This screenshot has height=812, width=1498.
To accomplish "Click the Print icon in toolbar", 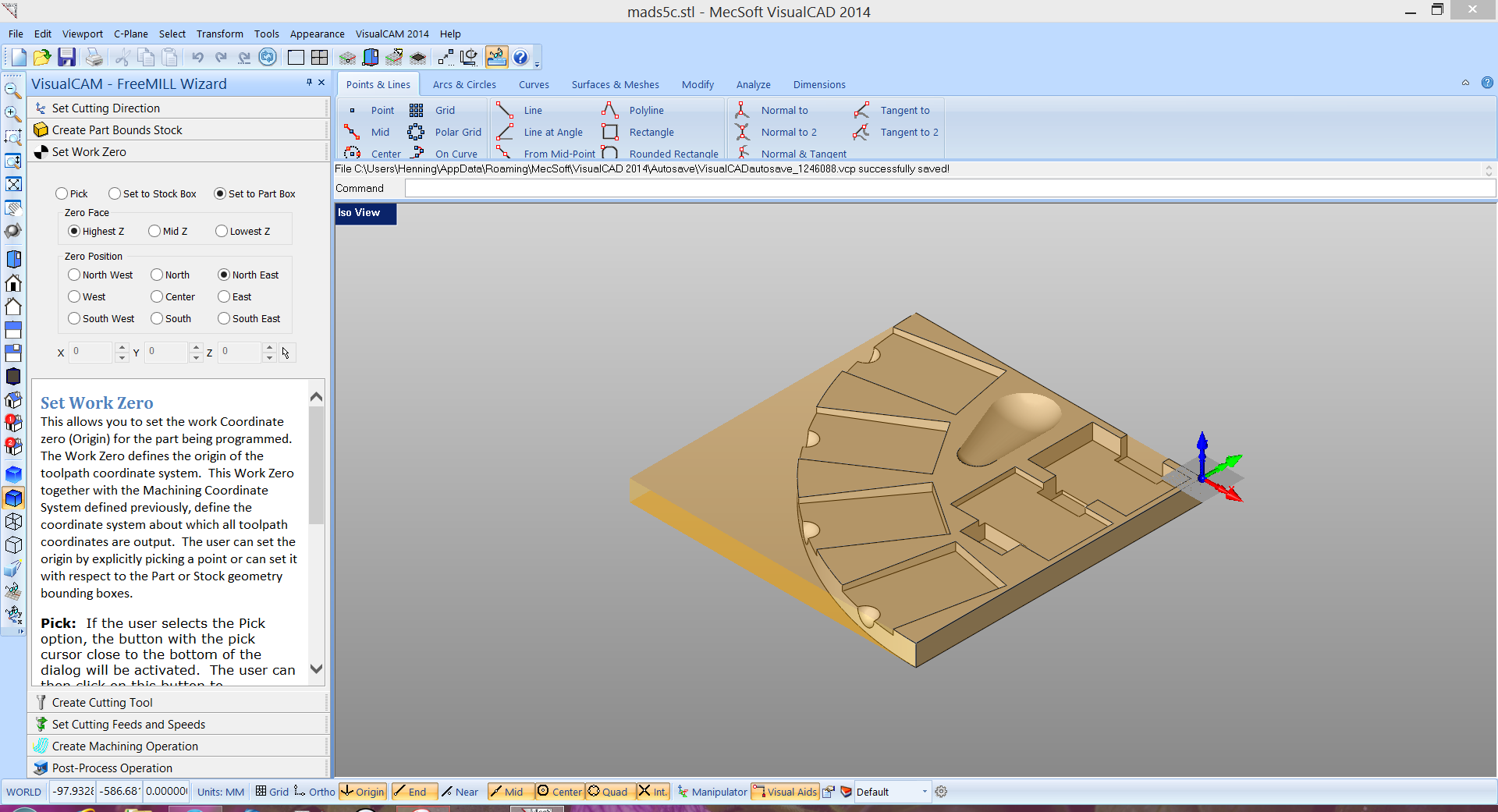I will 94,57.
